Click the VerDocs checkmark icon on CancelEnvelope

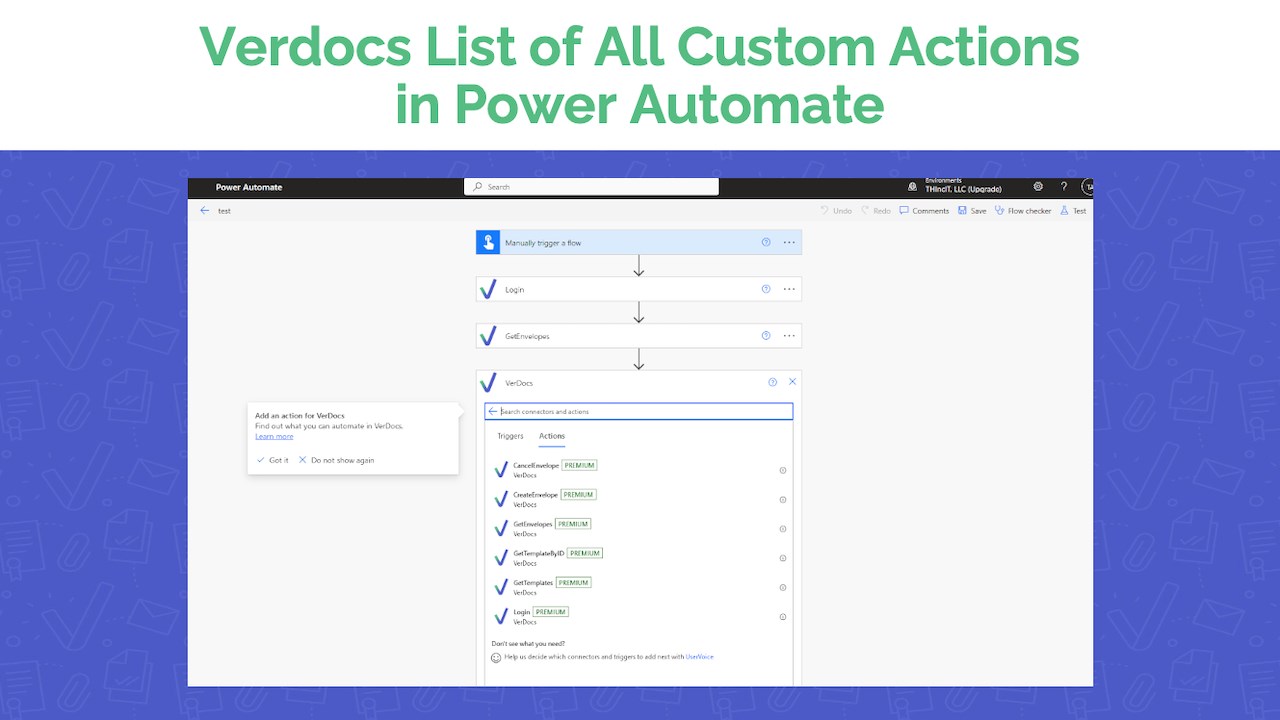click(x=501, y=470)
